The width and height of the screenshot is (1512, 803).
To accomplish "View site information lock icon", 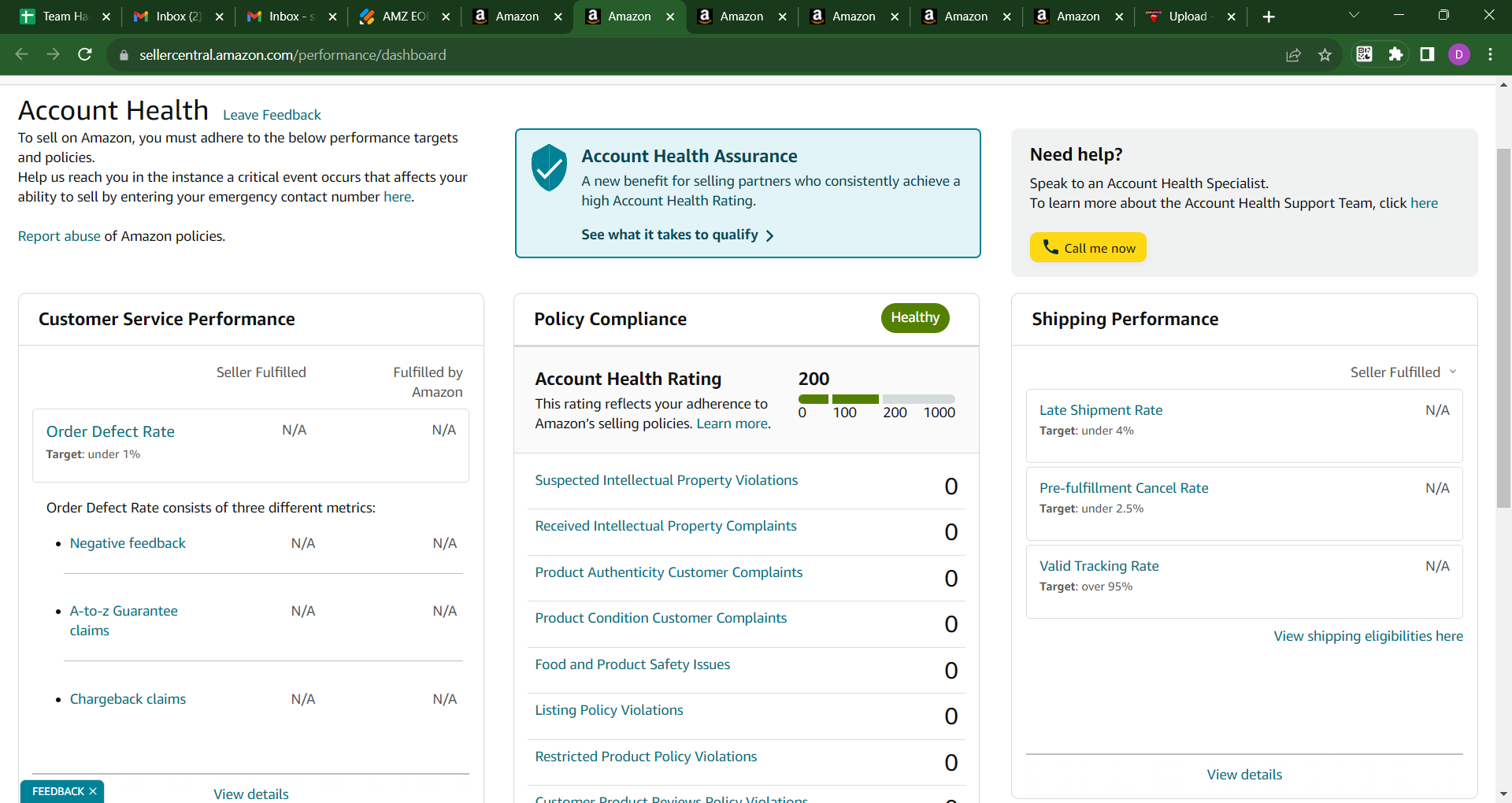I will [124, 55].
